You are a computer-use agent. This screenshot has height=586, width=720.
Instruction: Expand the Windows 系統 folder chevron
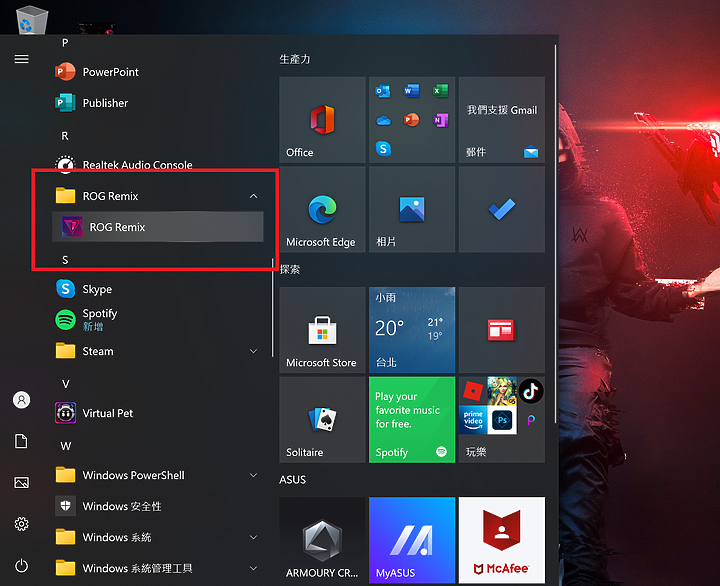pos(253,537)
